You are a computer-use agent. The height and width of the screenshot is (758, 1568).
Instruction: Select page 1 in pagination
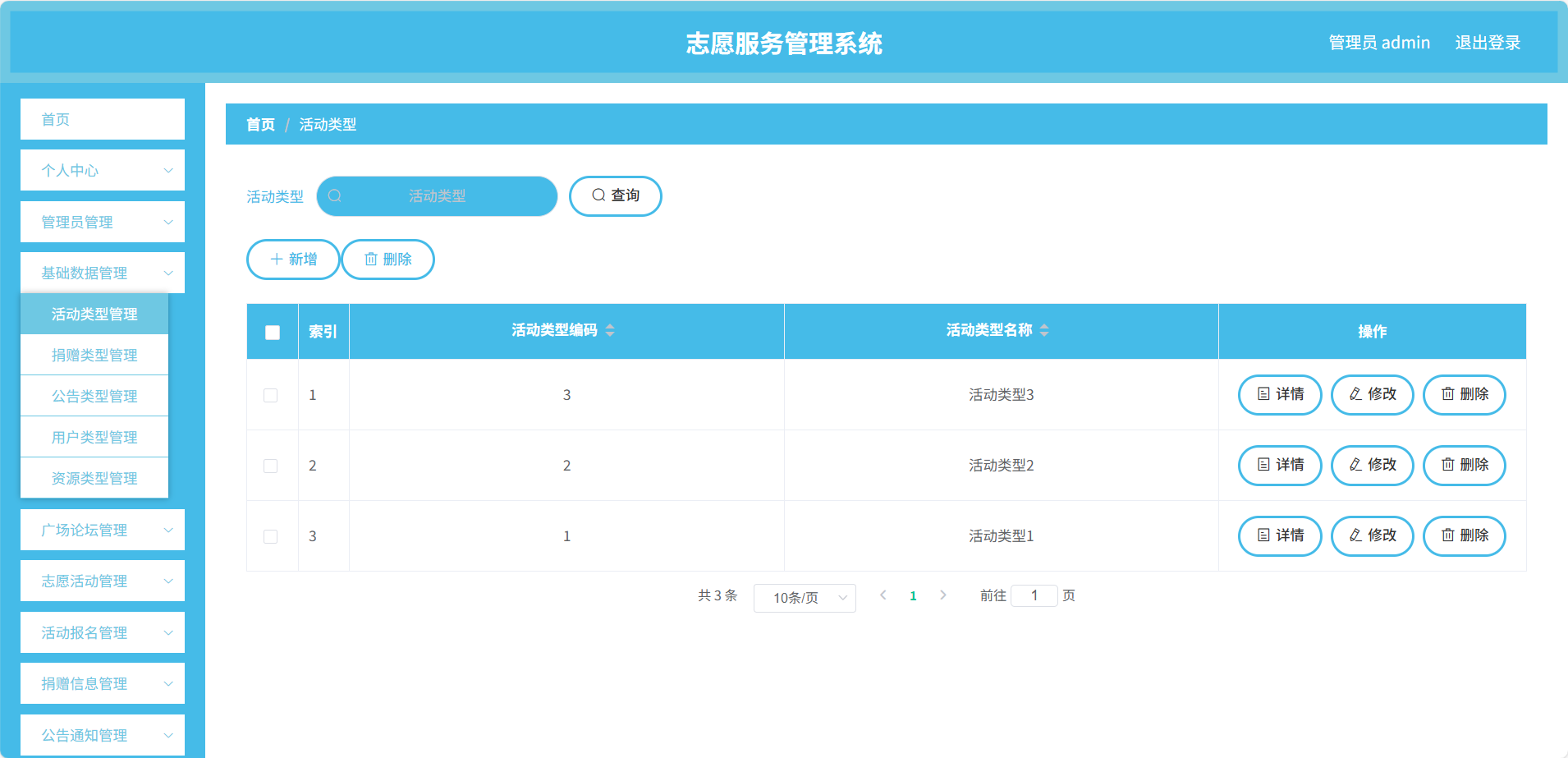click(913, 596)
